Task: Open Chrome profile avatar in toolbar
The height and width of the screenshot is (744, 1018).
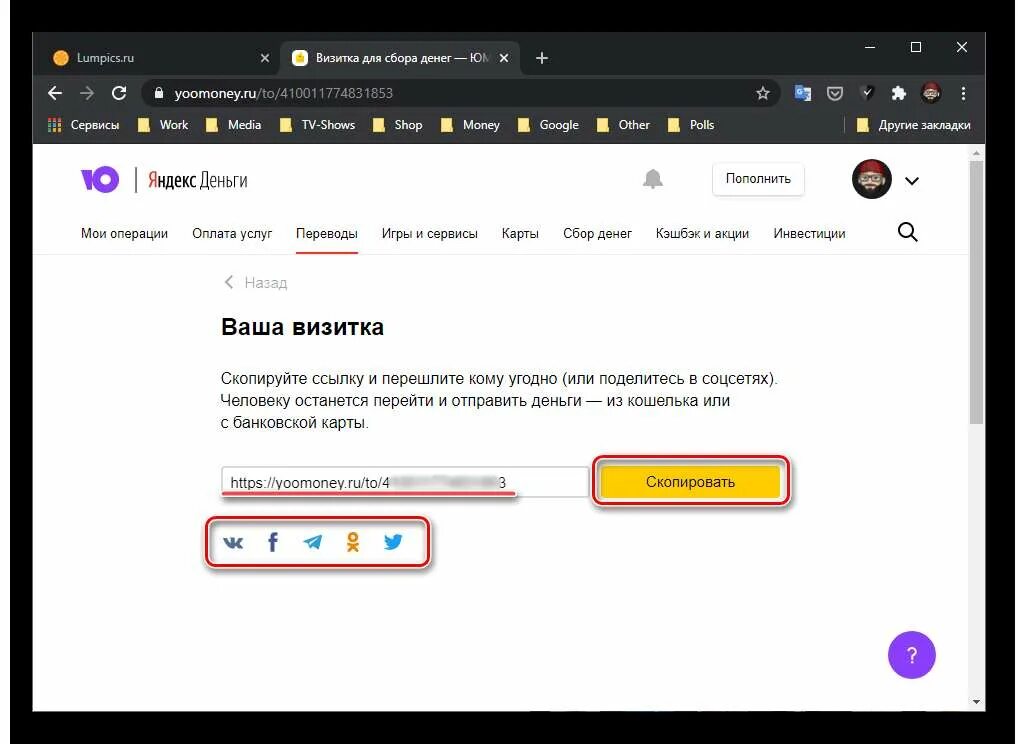Action: pyautogui.click(x=931, y=93)
